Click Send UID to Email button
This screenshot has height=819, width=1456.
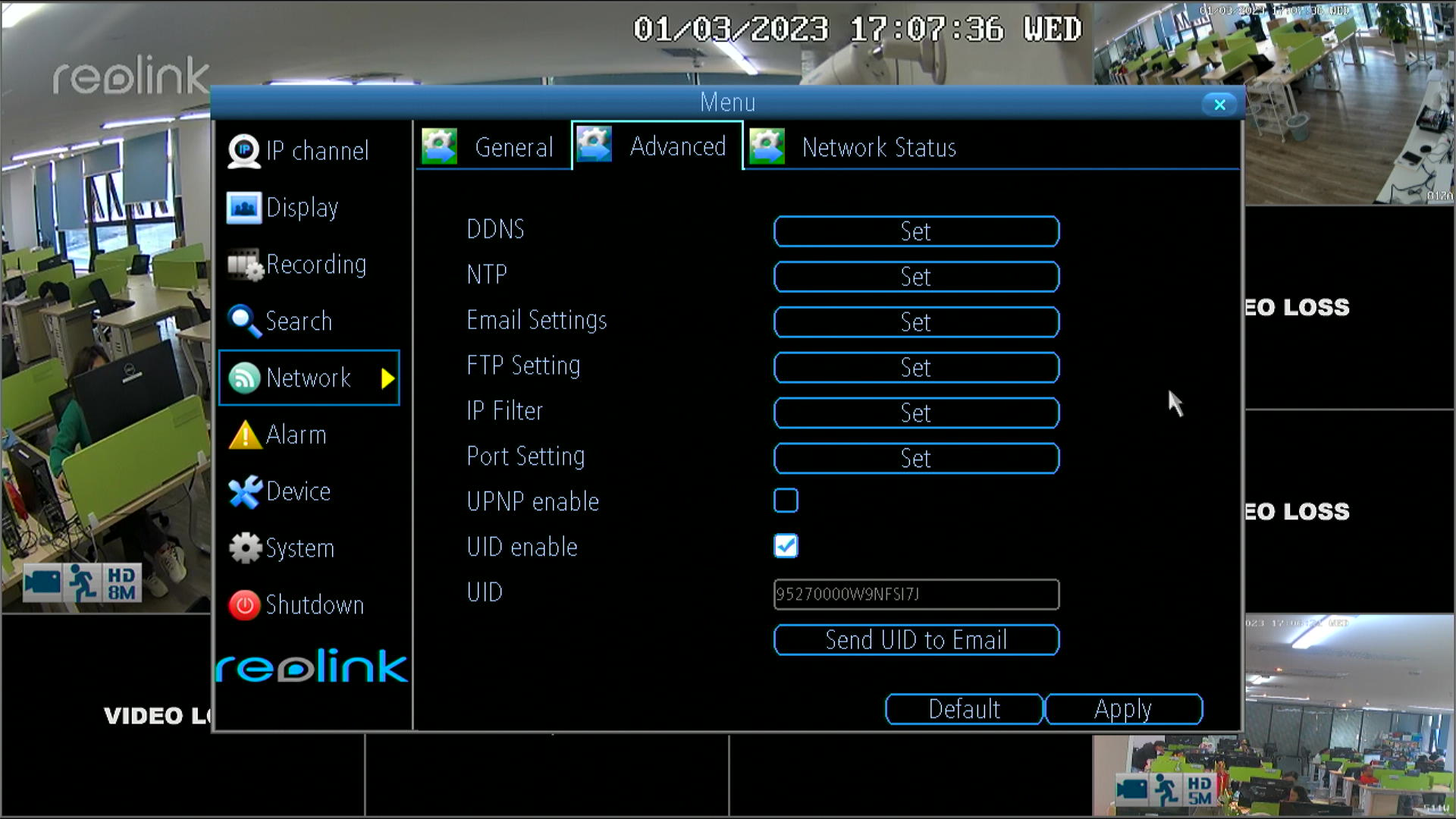pyautogui.click(x=916, y=640)
